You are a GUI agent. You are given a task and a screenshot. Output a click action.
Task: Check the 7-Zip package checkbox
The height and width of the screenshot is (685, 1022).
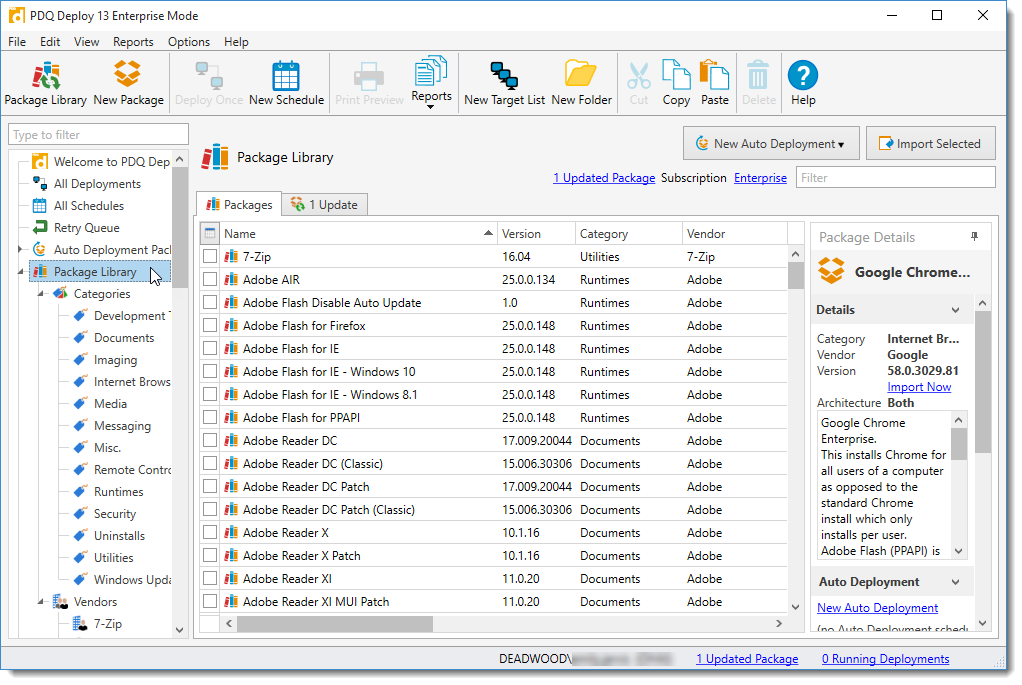(210, 257)
